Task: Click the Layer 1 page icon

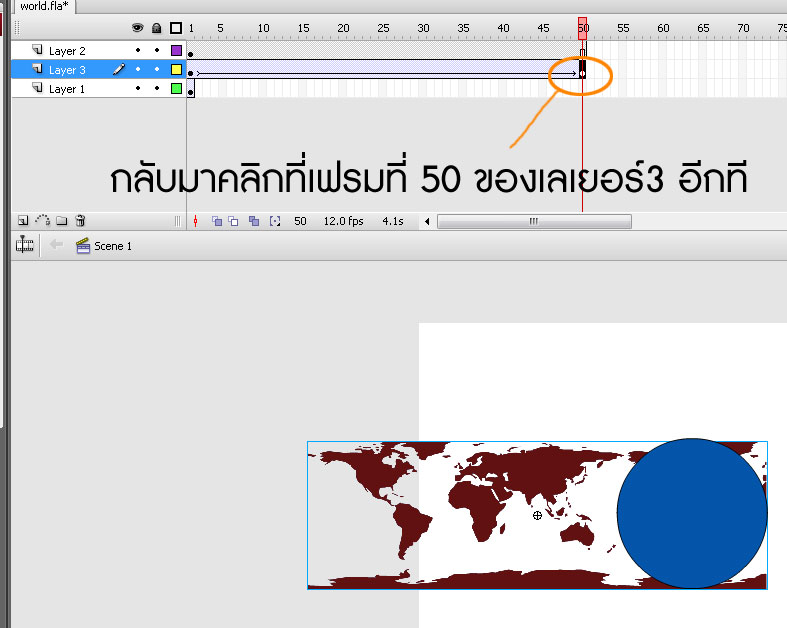Action: tap(37, 87)
